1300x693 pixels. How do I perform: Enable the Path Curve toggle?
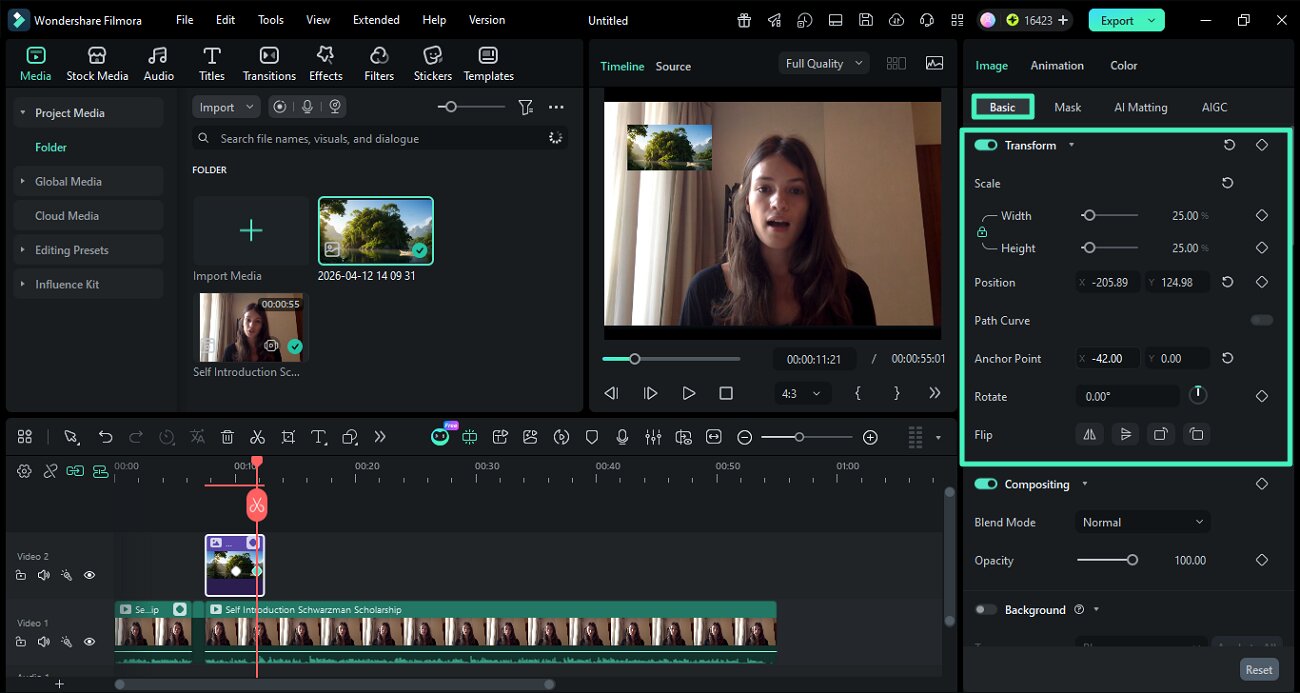pyautogui.click(x=1262, y=320)
